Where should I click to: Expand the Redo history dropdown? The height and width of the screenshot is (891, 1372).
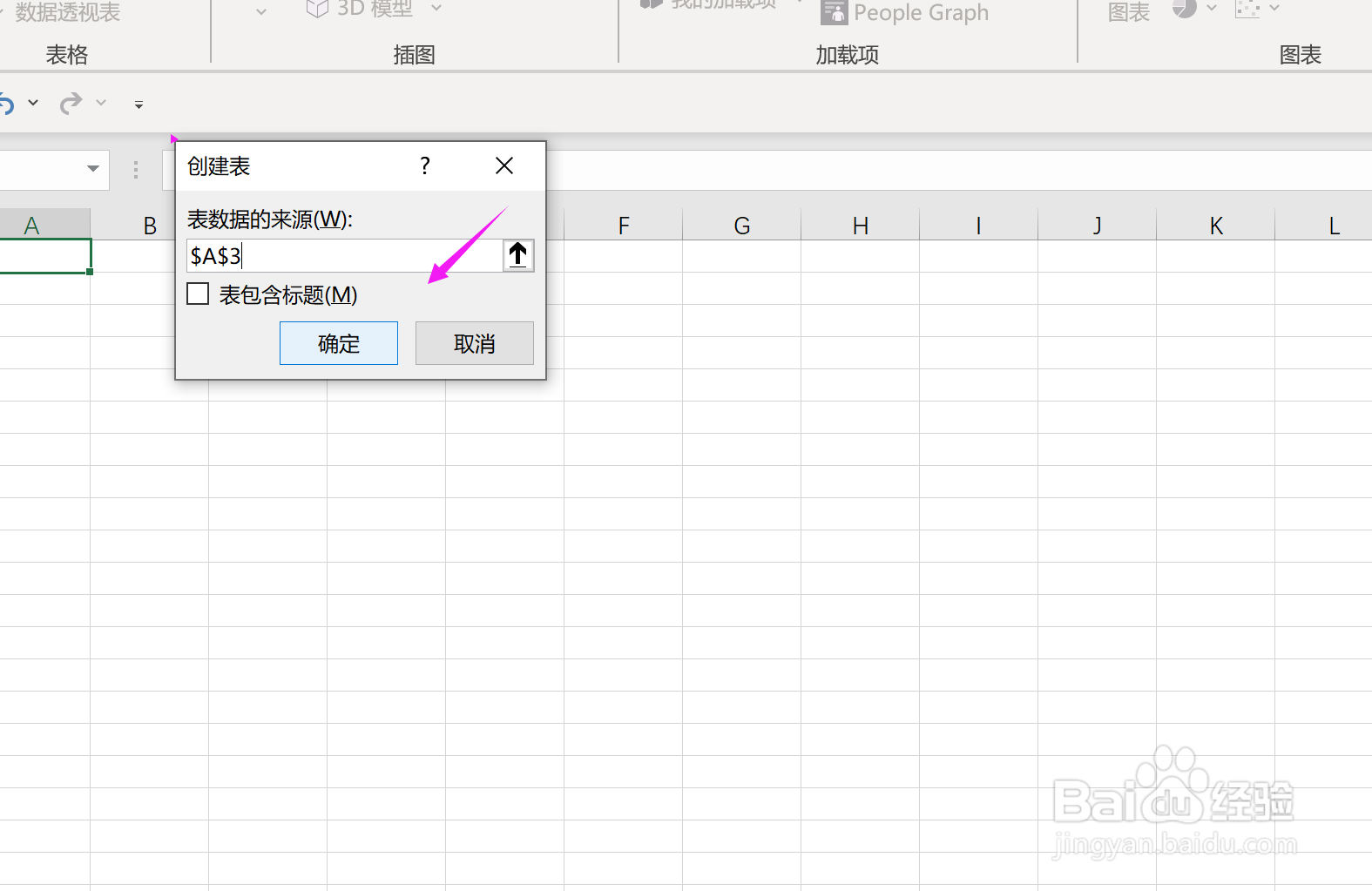coord(101,103)
